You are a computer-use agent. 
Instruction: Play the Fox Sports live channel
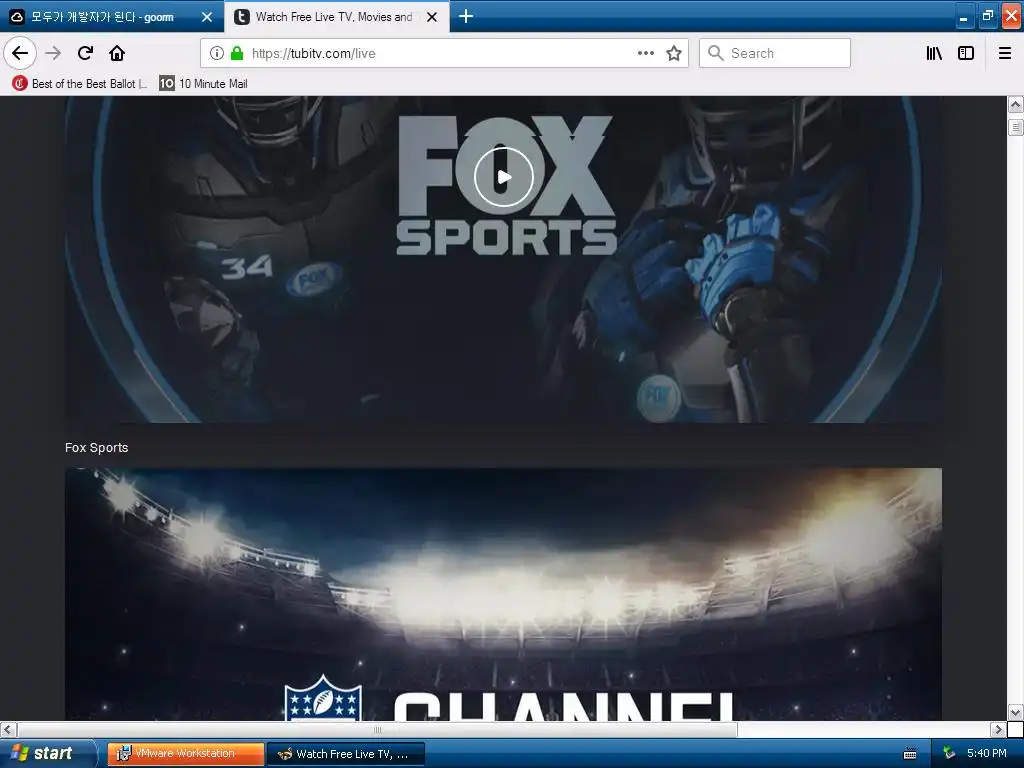pos(504,177)
